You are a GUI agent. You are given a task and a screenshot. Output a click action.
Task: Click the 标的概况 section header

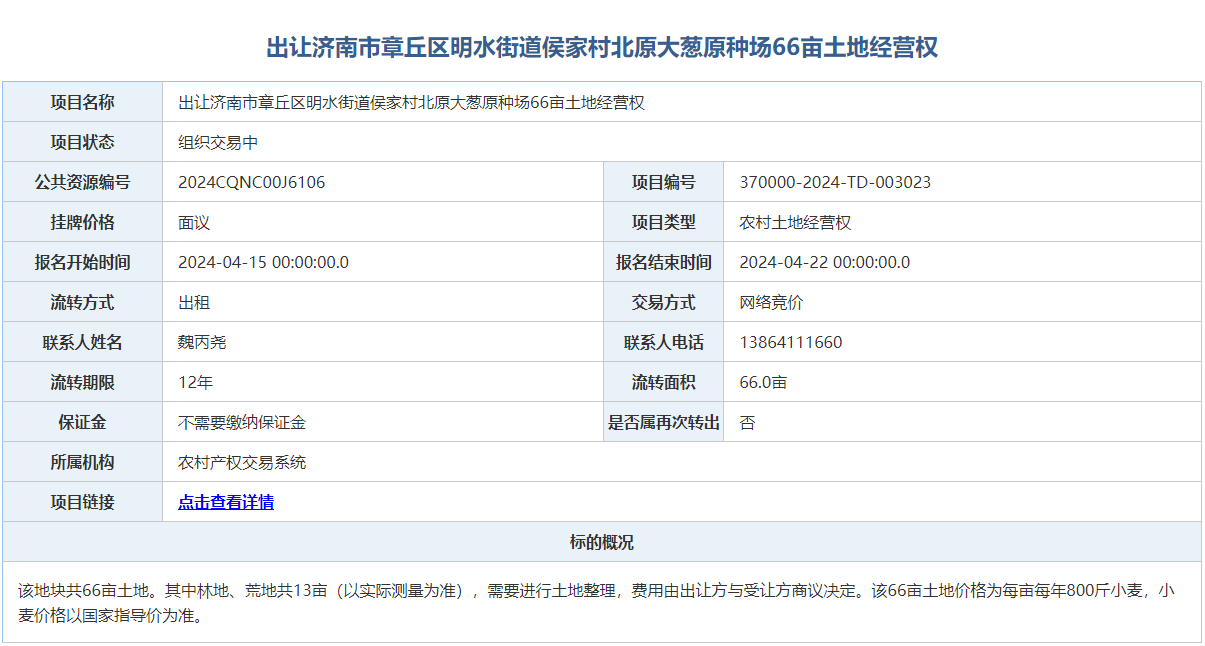click(x=602, y=542)
